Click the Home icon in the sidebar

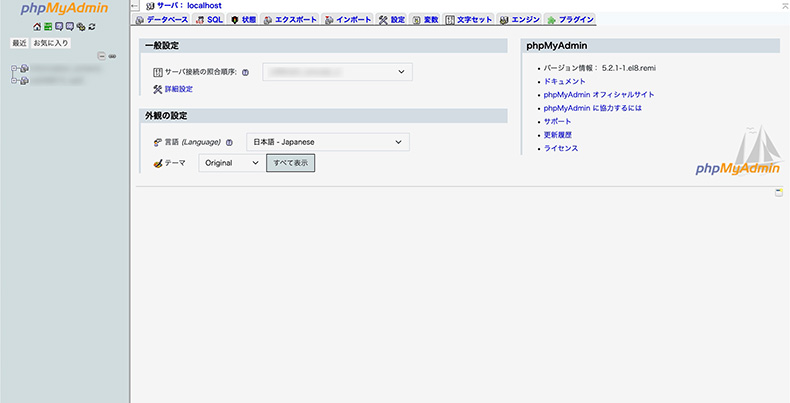(38, 26)
